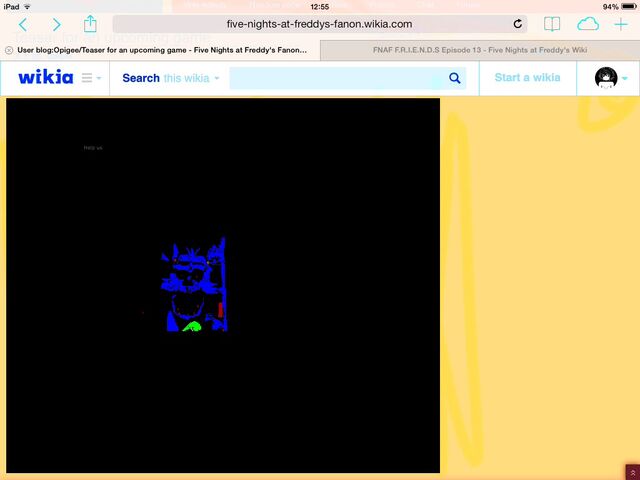Image resolution: width=640 pixels, height=480 pixels.
Task: Open the 'this wikia' search scope dropdown
Action: [191, 78]
